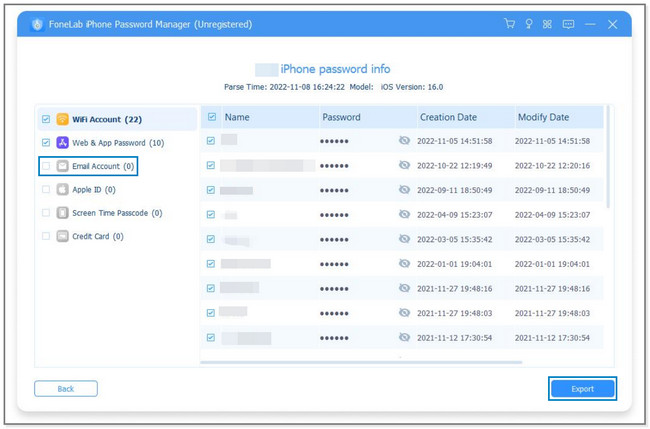Image resolution: width=650 pixels, height=429 pixels.
Task: Click the orange WiFi Account icon
Action: click(x=62, y=119)
